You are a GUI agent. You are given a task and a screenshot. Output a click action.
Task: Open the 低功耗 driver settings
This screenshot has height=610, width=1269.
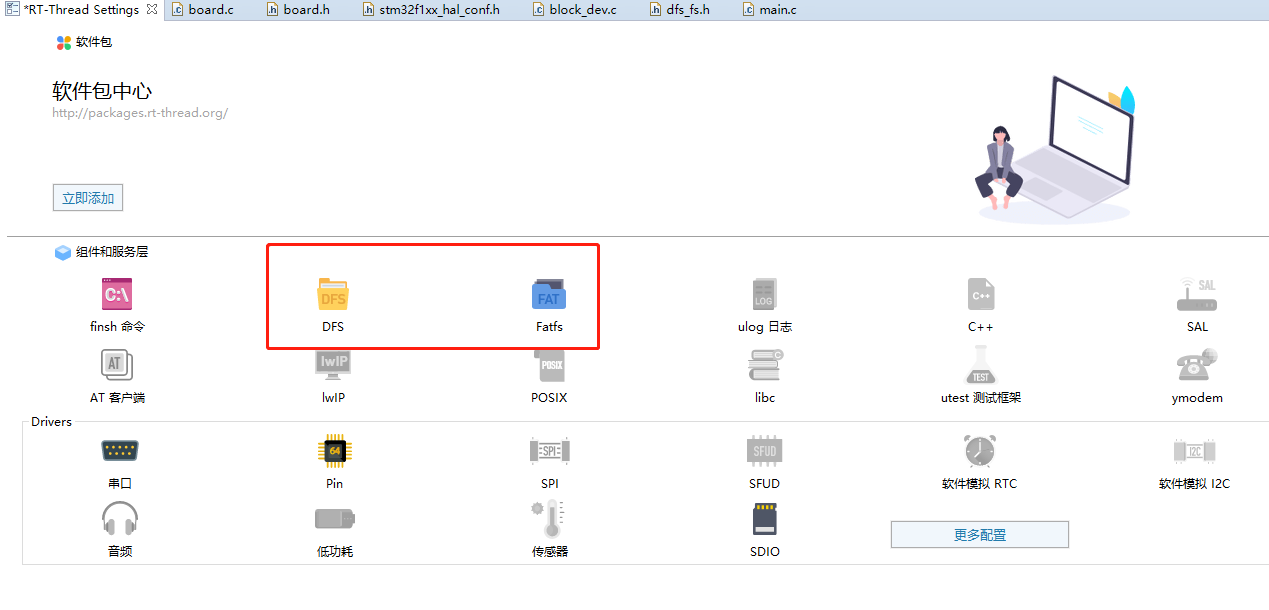(x=333, y=524)
